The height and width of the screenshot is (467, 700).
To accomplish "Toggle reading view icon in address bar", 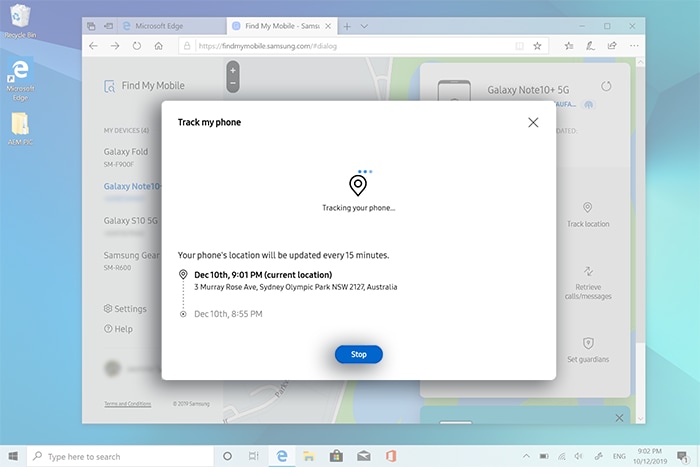I will (x=519, y=46).
